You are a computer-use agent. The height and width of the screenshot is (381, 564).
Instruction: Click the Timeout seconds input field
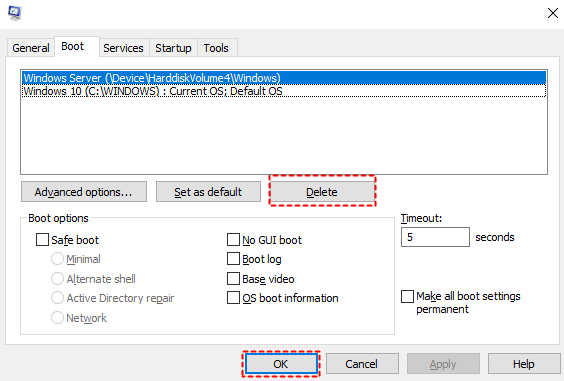(x=435, y=237)
